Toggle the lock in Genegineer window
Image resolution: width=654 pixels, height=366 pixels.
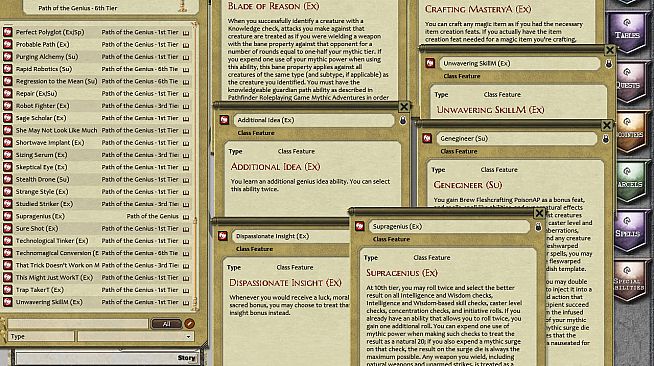(606, 139)
